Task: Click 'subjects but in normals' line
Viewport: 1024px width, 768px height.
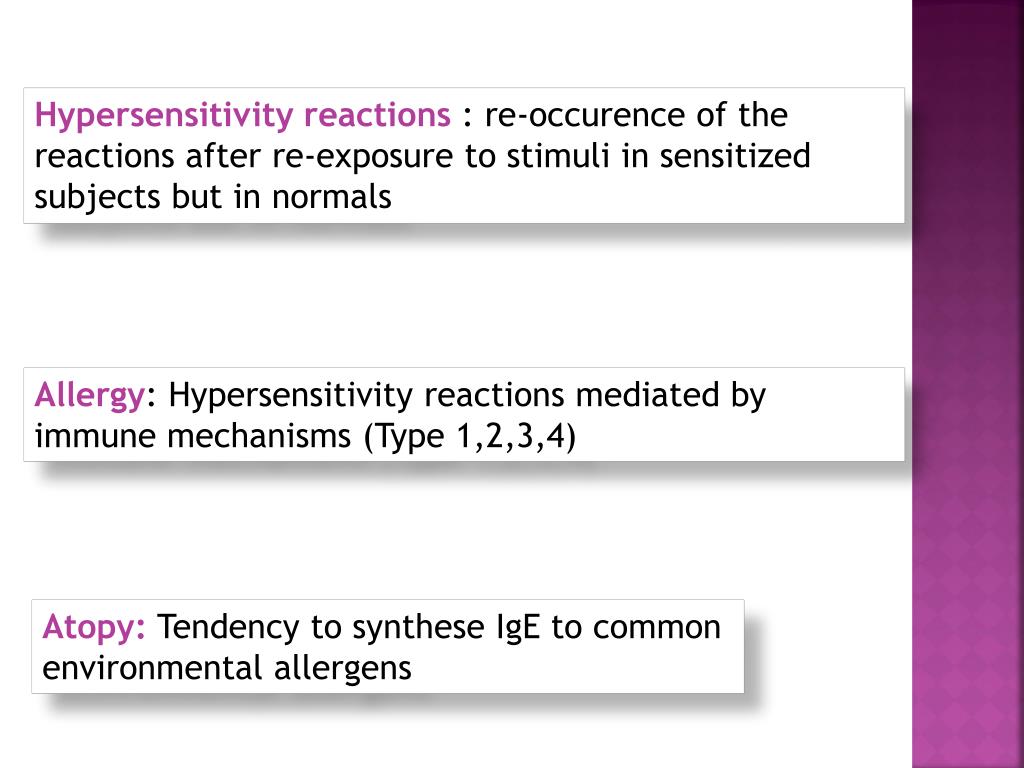Action: 213,197
